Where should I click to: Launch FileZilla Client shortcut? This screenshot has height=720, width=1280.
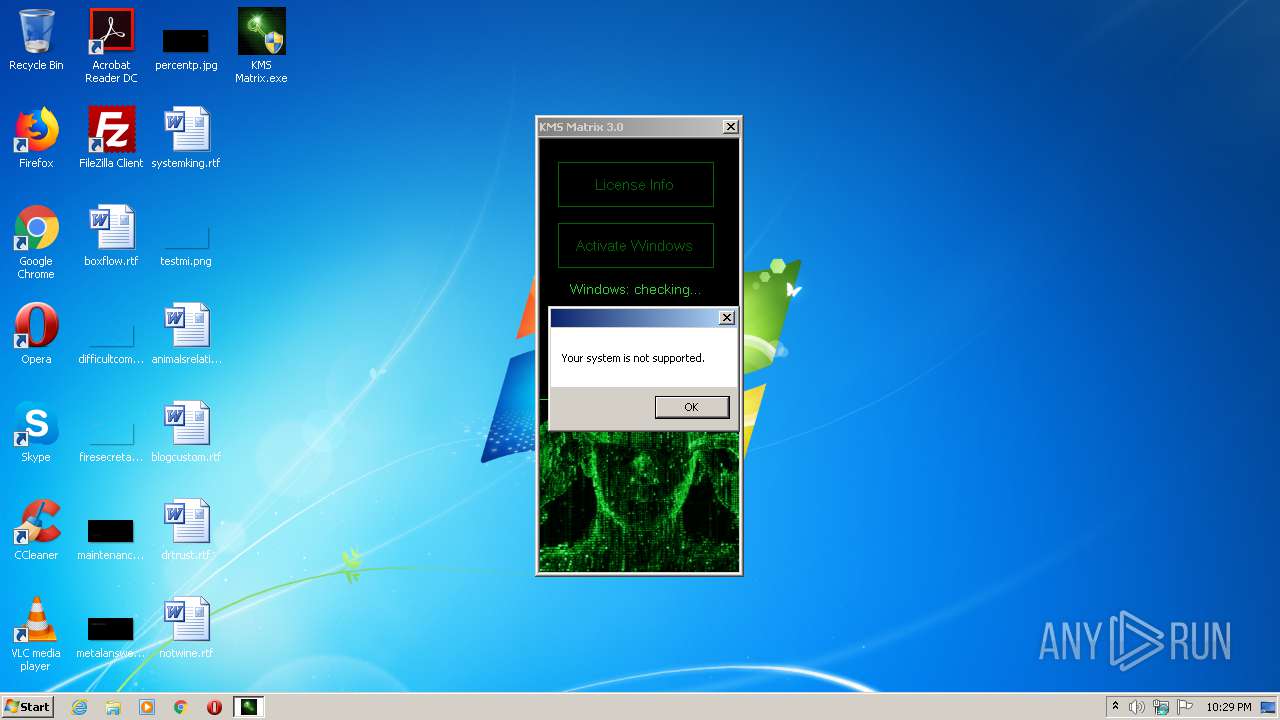click(111, 138)
